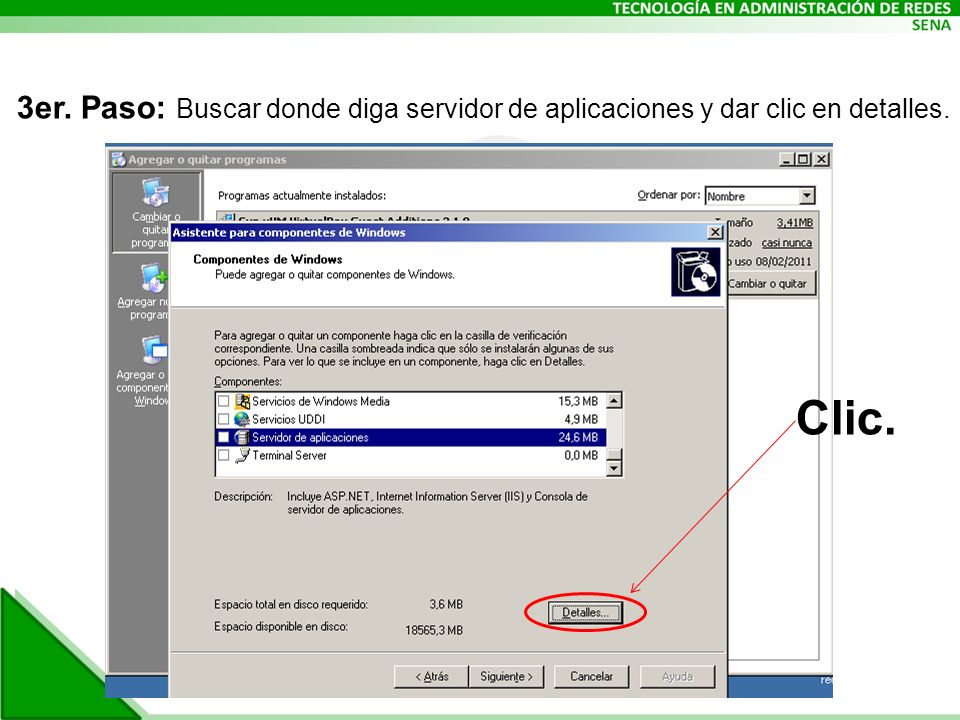Select the 'Servidor de aplicaciones' row text

[310, 438]
